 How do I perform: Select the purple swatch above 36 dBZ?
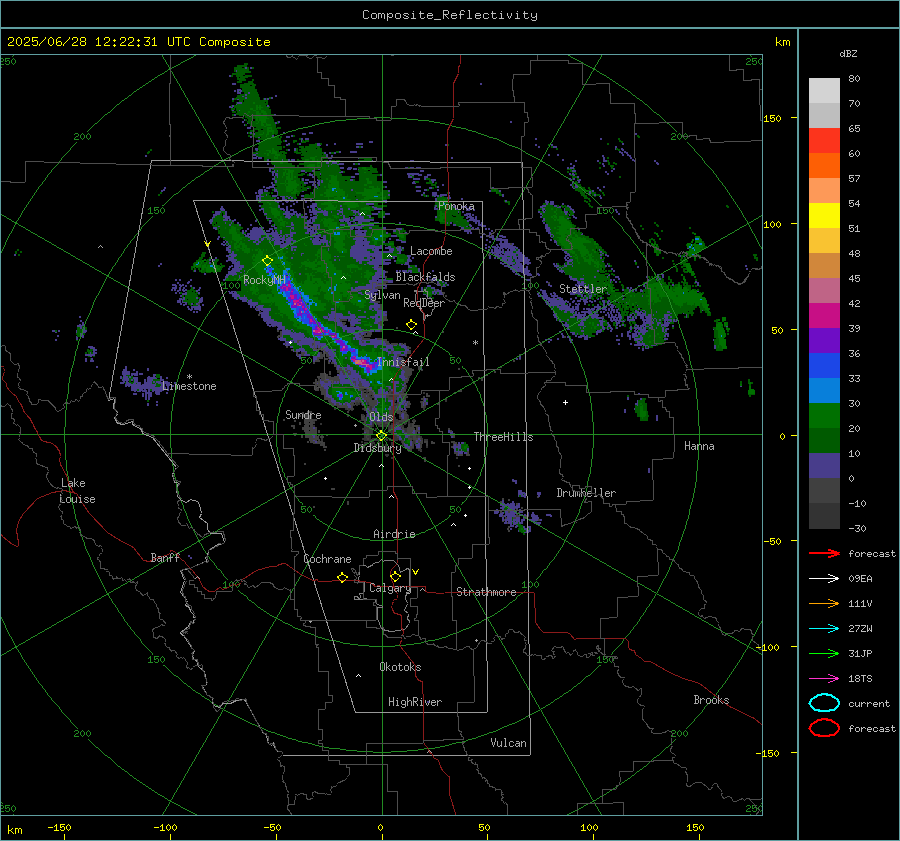pyautogui.click(x=824, y=340)
